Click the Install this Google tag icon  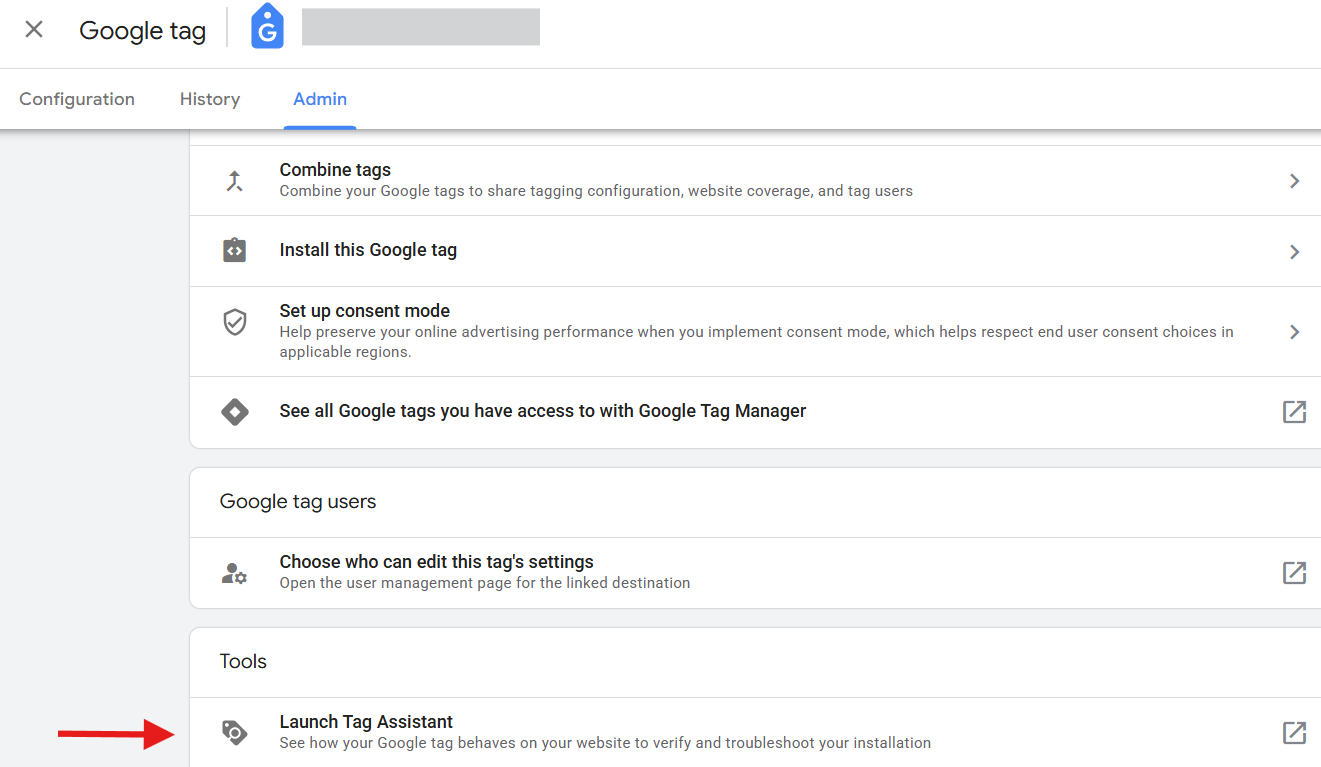[x=235, y=250]
